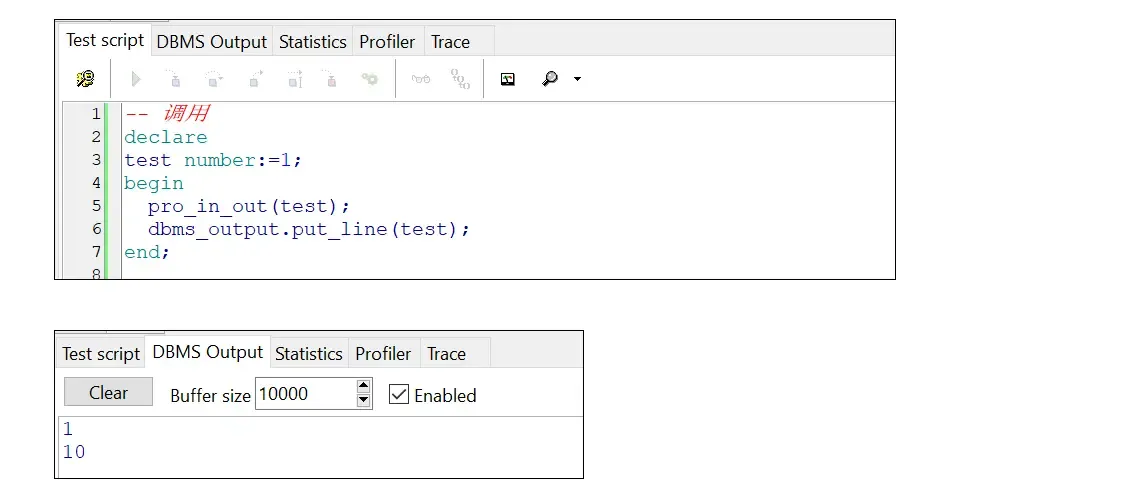The width and height of the screenshot is (1134, 486).
Task: Switch to the Profiler tab above the code editor
Action: tap(387, 42)
